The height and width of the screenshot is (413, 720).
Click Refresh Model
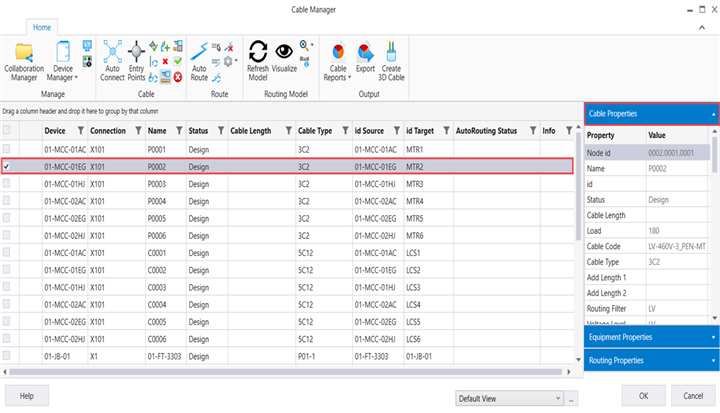[x=258, y=61]
